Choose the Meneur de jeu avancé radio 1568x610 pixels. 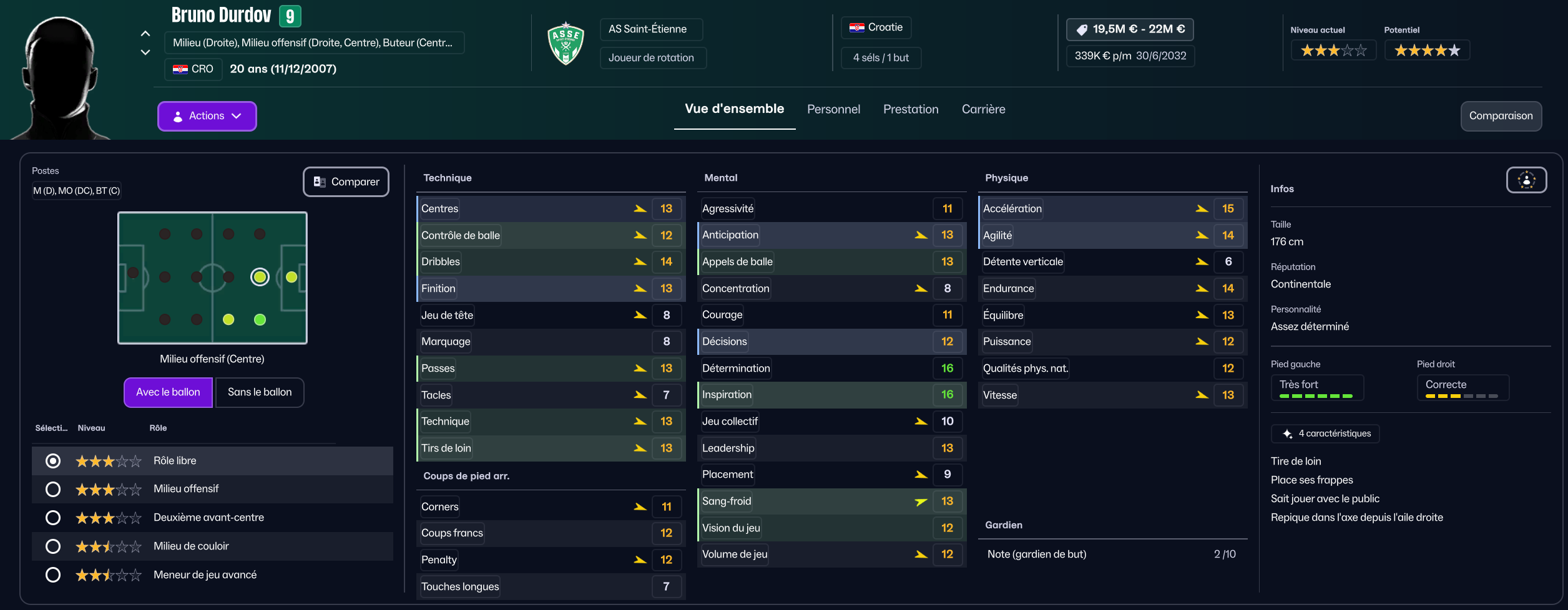point(53,574)
